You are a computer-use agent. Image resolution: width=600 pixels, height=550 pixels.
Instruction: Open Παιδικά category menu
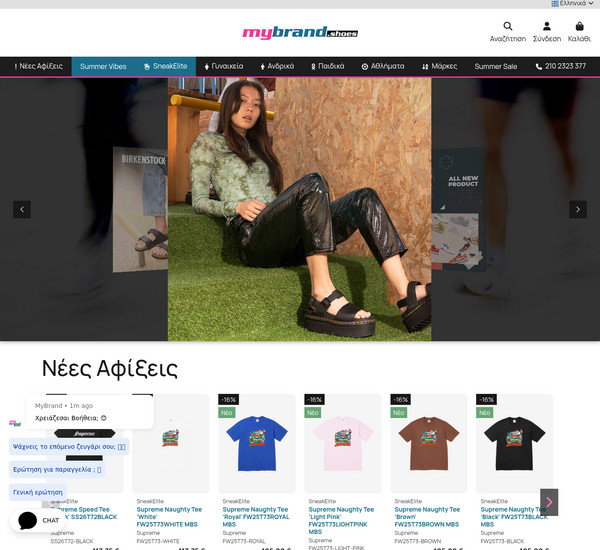point(328,66)
